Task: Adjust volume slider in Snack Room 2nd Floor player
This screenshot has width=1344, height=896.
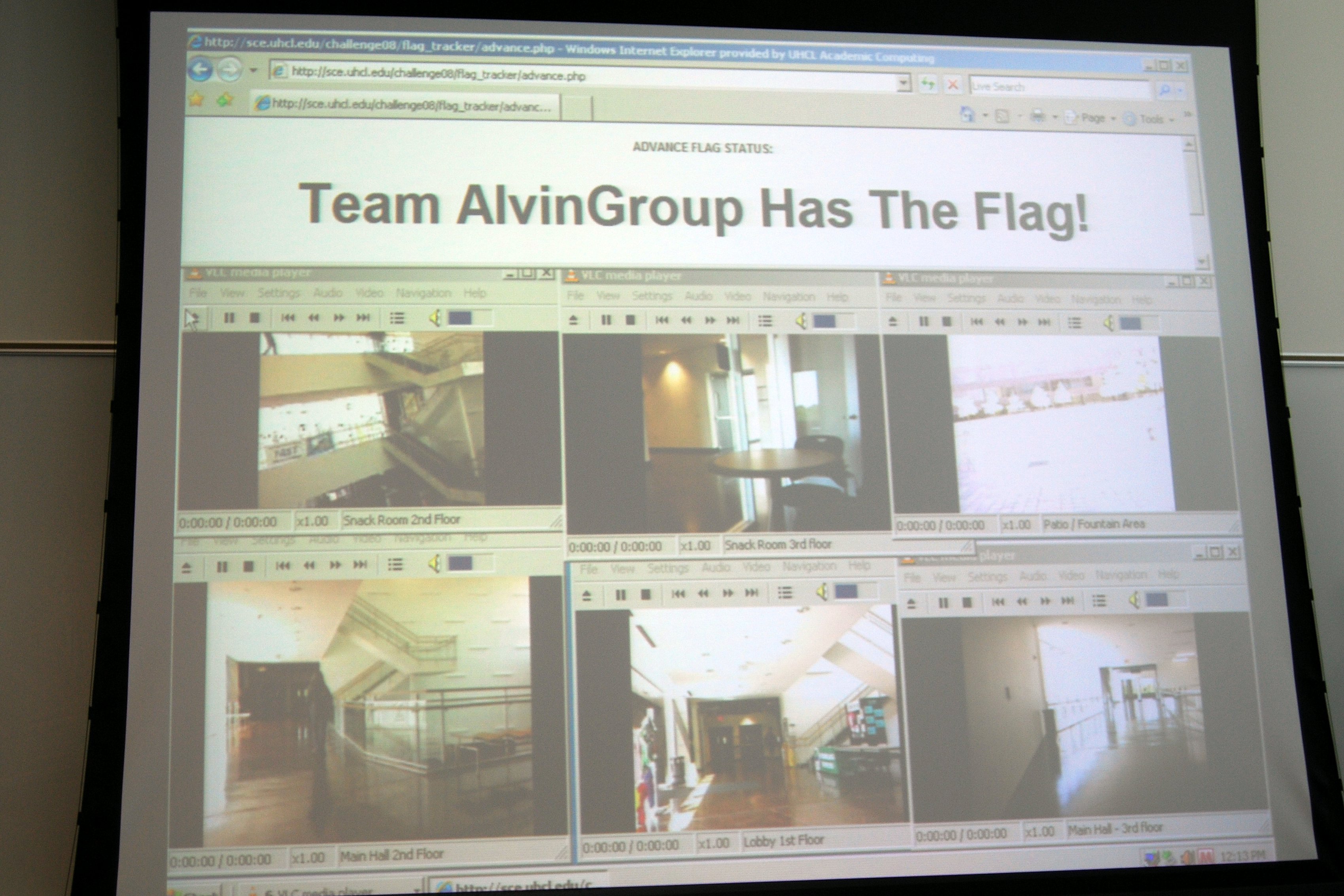Action: pos(469,318)
